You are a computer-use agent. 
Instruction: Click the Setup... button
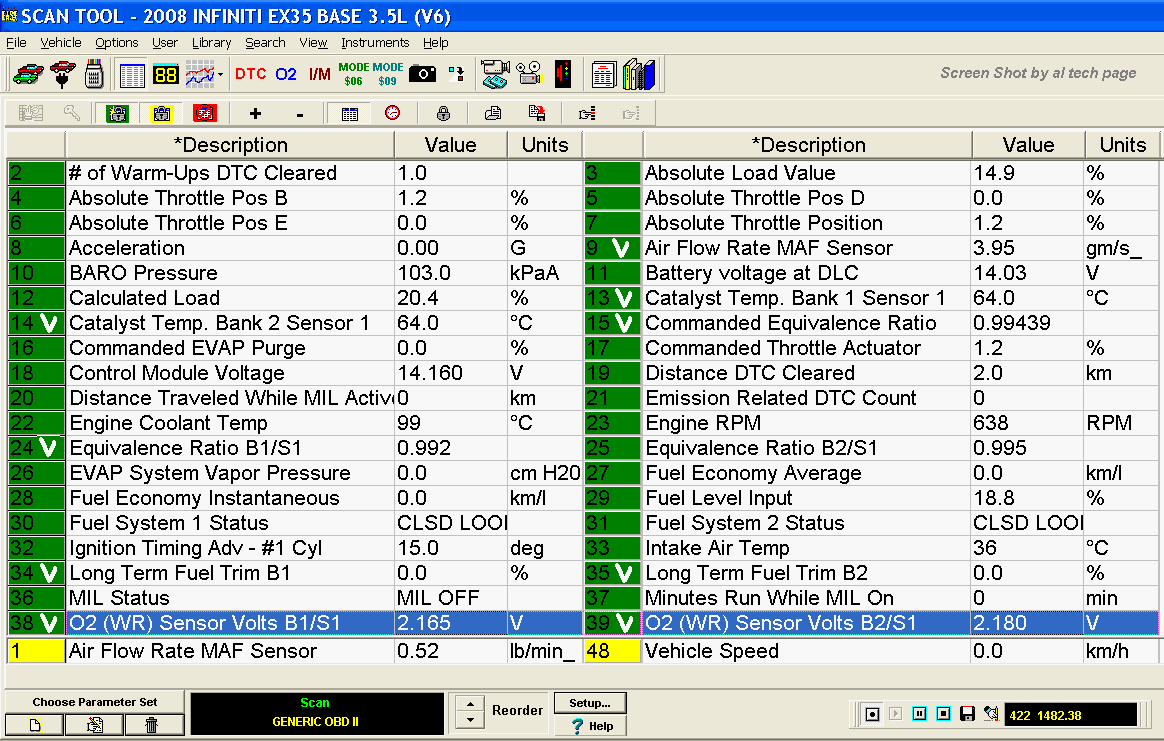(590, 703)
